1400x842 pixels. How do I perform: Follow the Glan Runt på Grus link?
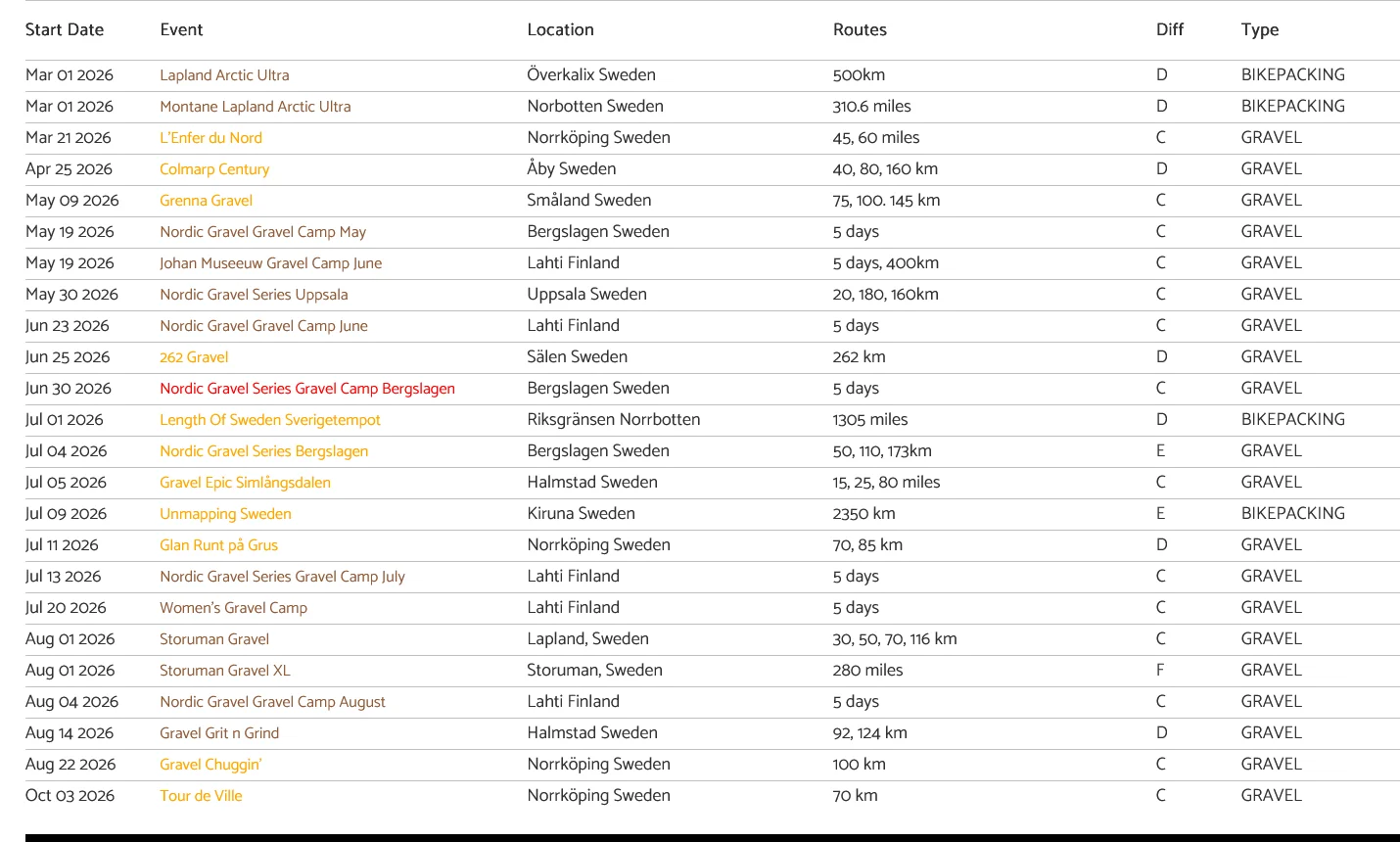(x=218, y=545)
